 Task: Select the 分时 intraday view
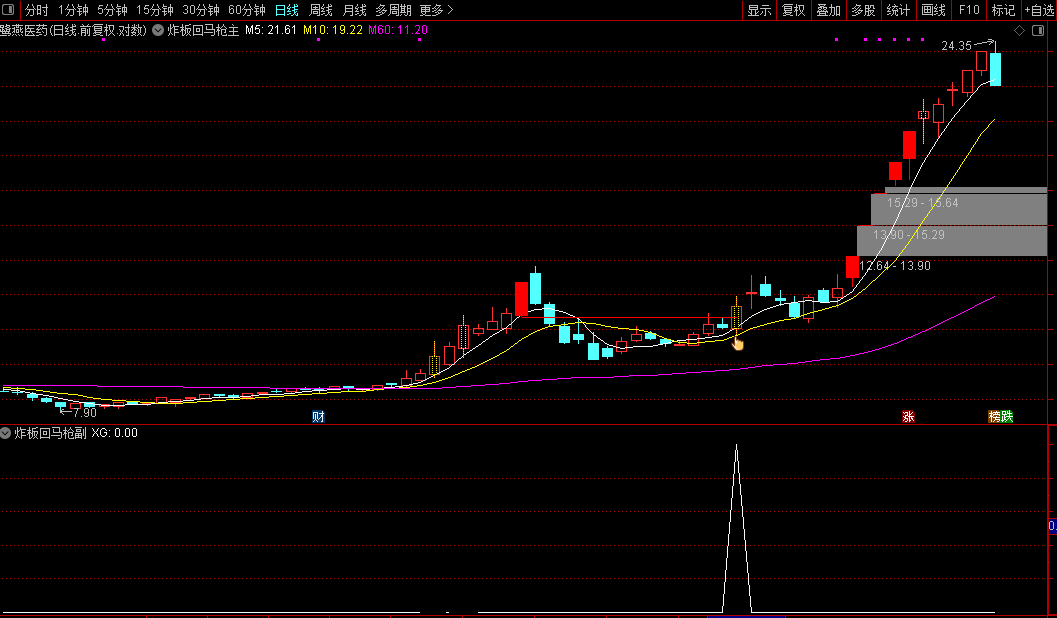point(36,10)
